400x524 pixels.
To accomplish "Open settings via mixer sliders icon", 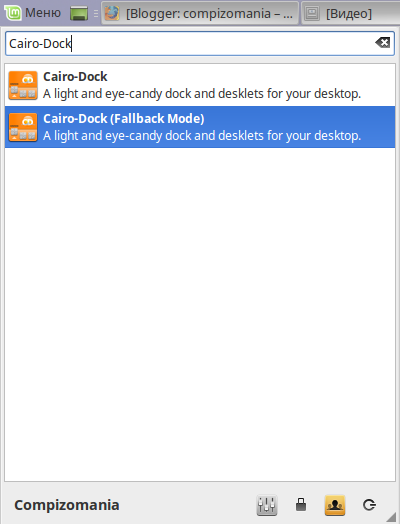I will [x=267, y=505].
